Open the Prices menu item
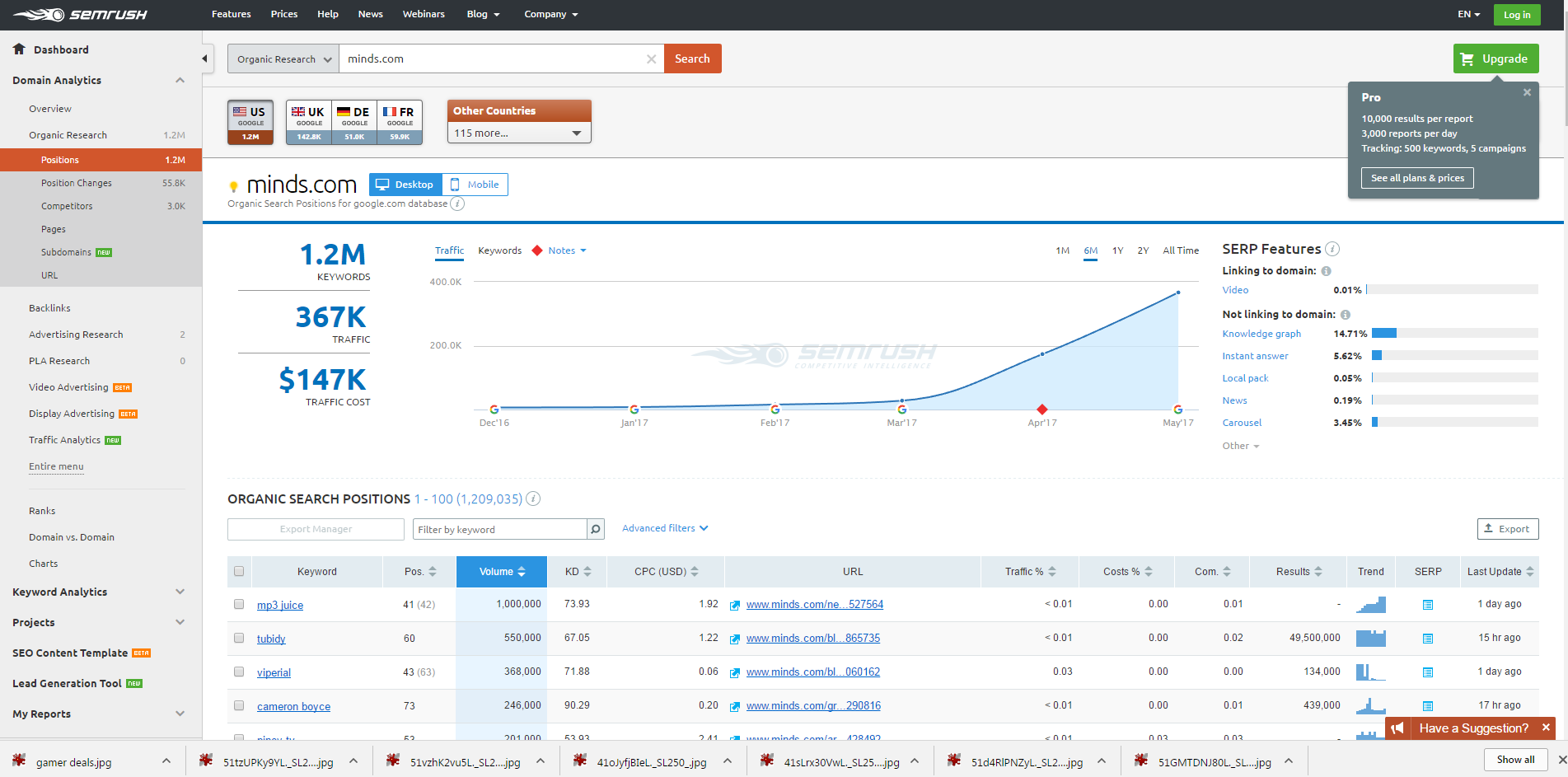Image resolution: width=1568 pixels, height=777 pixels. 284,14
